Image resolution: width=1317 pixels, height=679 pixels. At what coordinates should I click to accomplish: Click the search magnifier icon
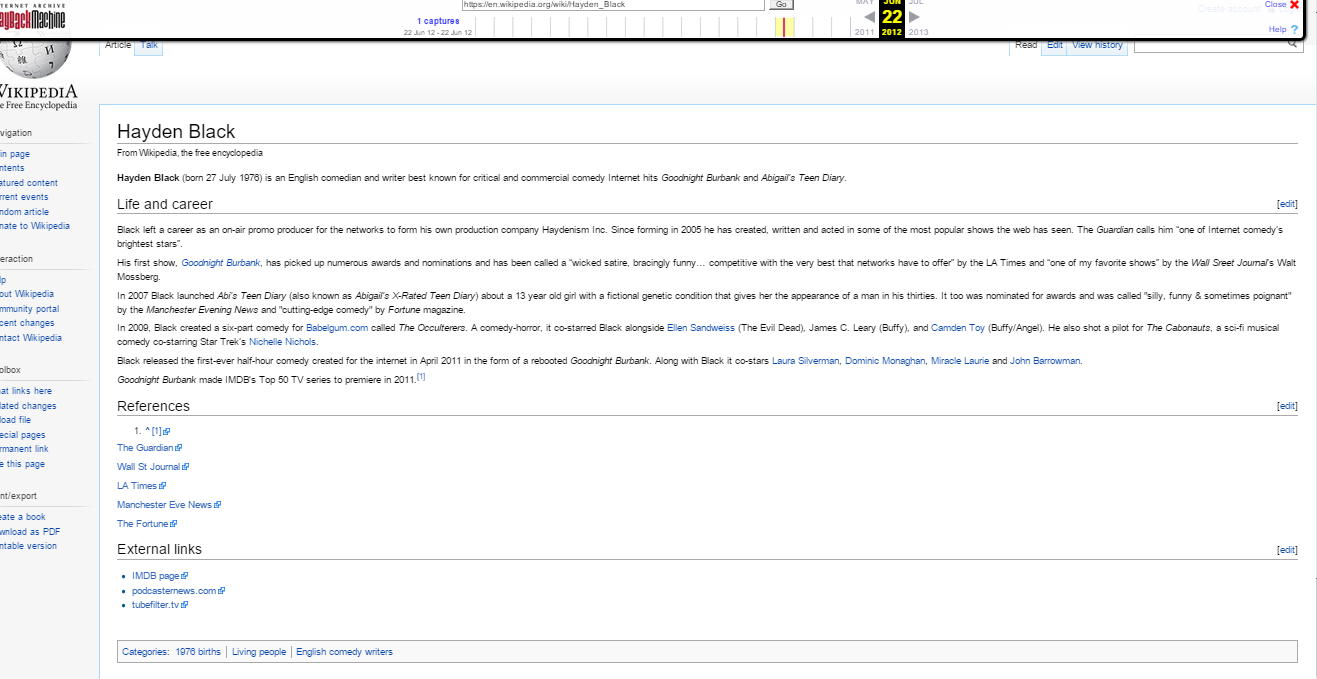coord(1292,44)
